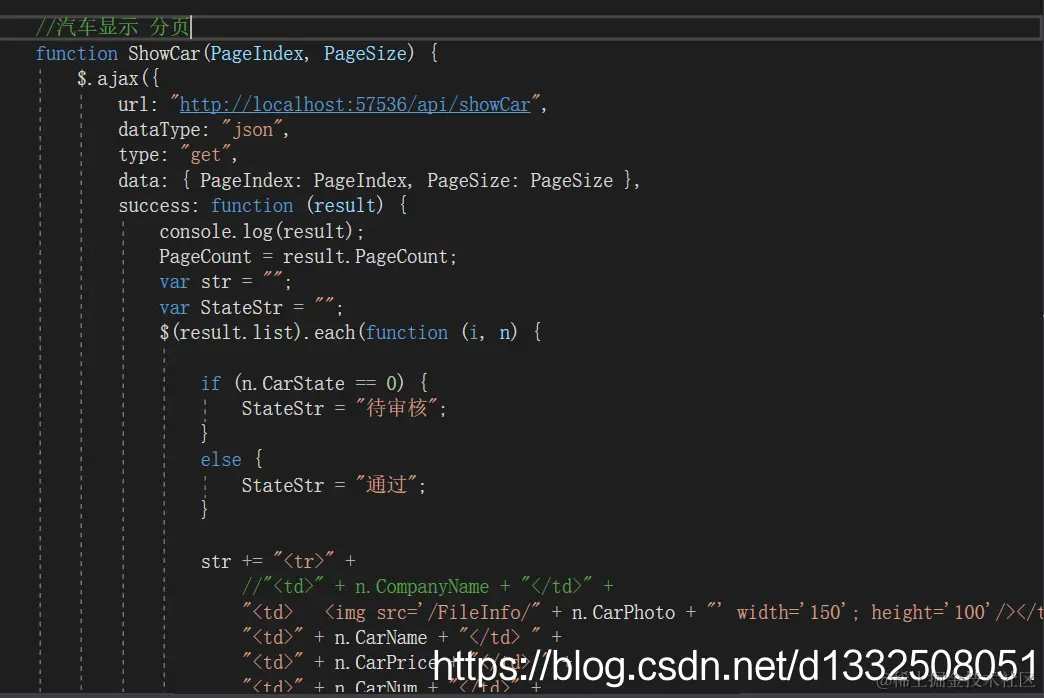1044x698 pixels.
Task: Select the "json" dataType value
Action: 252,129
